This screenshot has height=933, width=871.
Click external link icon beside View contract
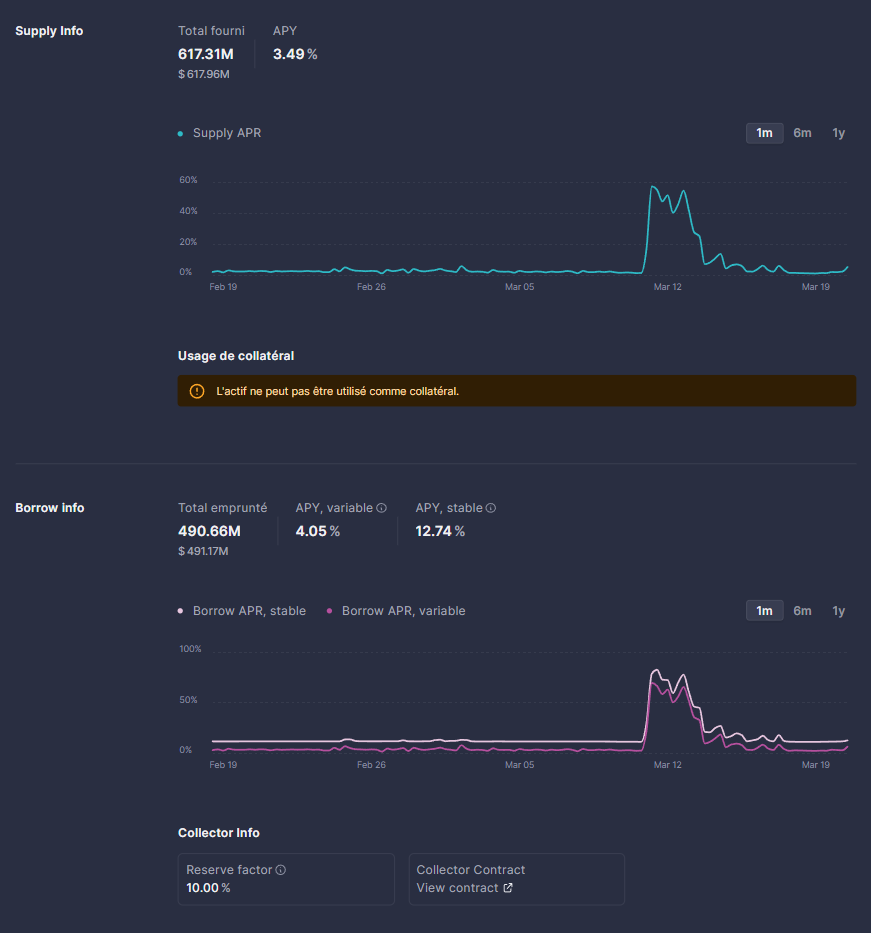coord(508,888)
